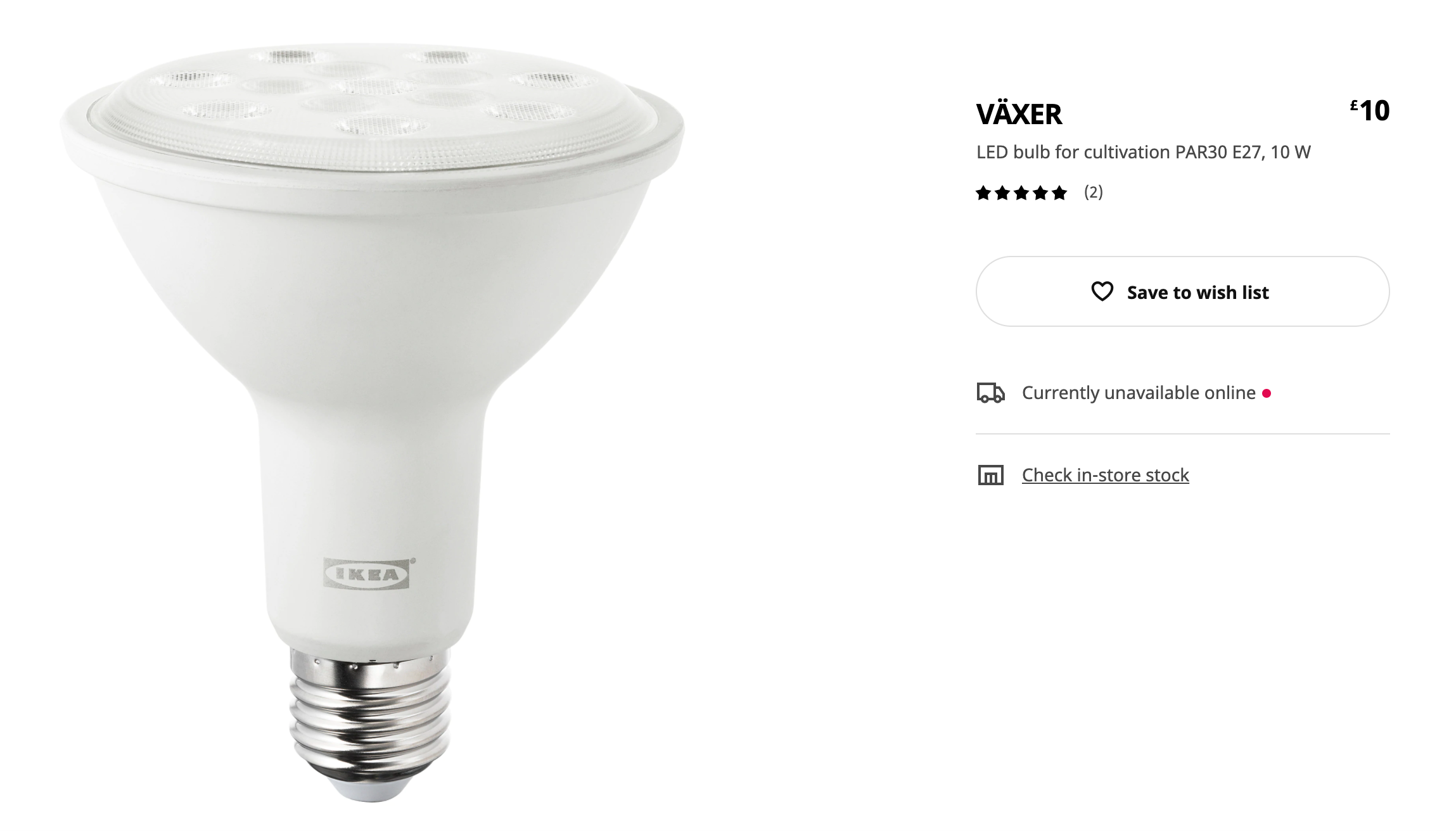
Task: Click the IKEA logo on the bulb
Action: (367, 573)
